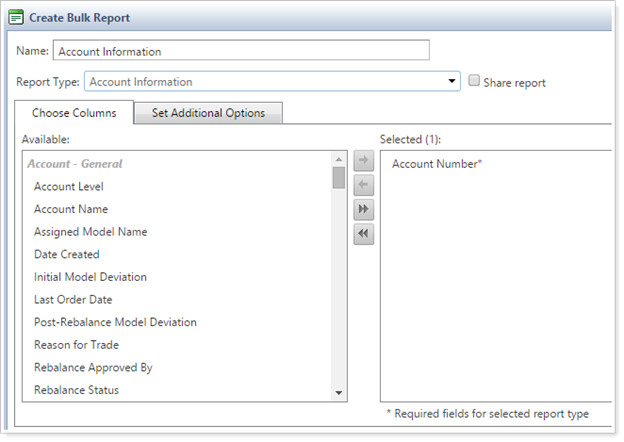Click the Name input field
Image resolution: width=624 pixels, height=442 pixels.
point(240,51)
